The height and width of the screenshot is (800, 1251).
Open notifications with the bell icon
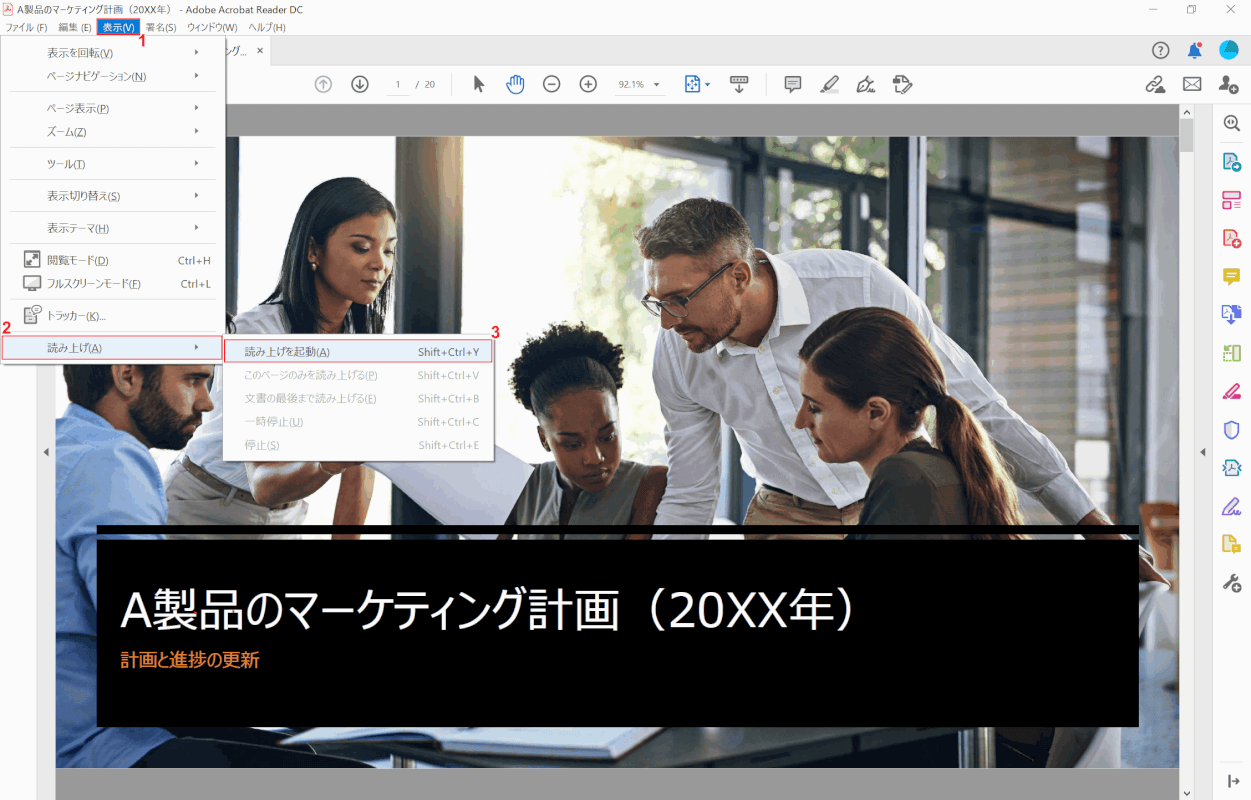coord(1193,50)
